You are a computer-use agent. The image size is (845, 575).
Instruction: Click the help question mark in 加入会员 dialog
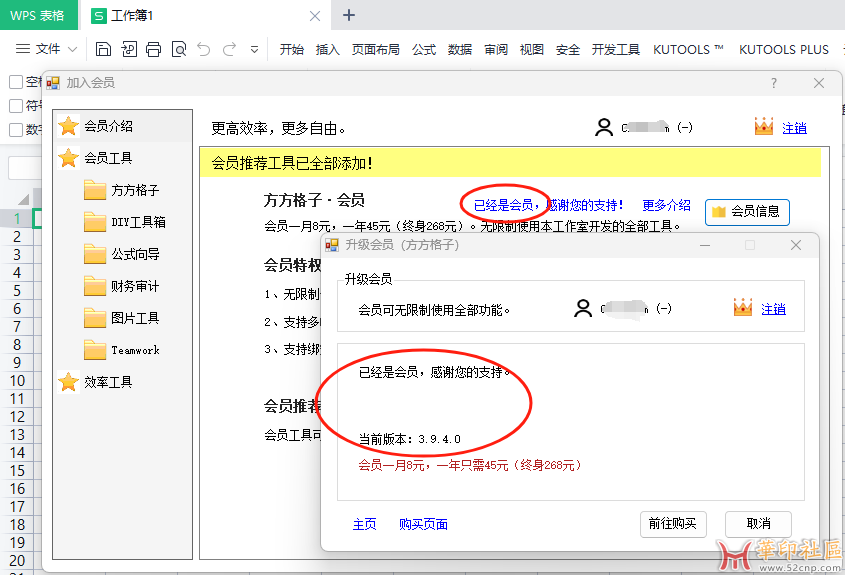[x=774, y=83]
